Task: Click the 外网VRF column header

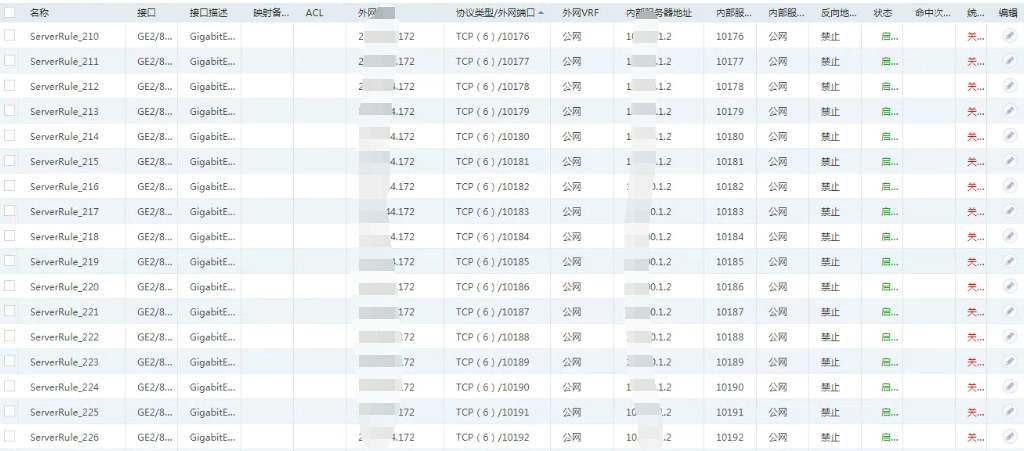Action: pyautogui.click(x=581, y=12)
